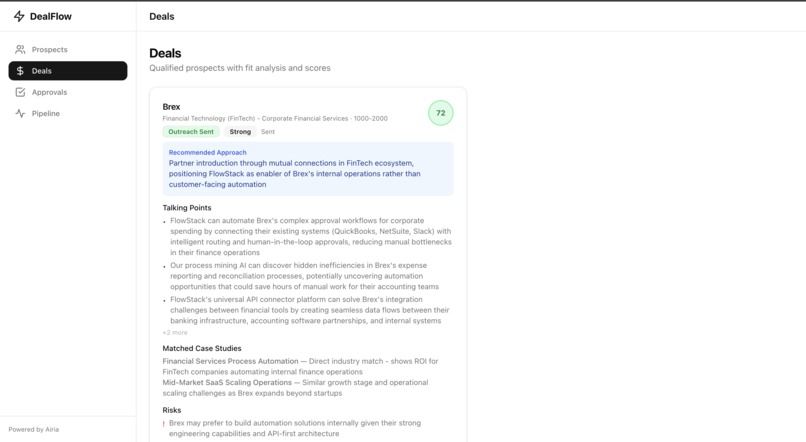Click the Recommended Approach heading
Viewport: 806px width, 442px height.
coord(208,152)
